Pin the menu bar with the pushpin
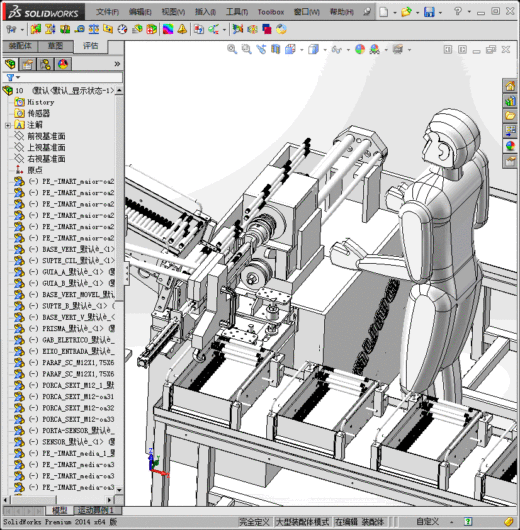 [x=367, y=12]
